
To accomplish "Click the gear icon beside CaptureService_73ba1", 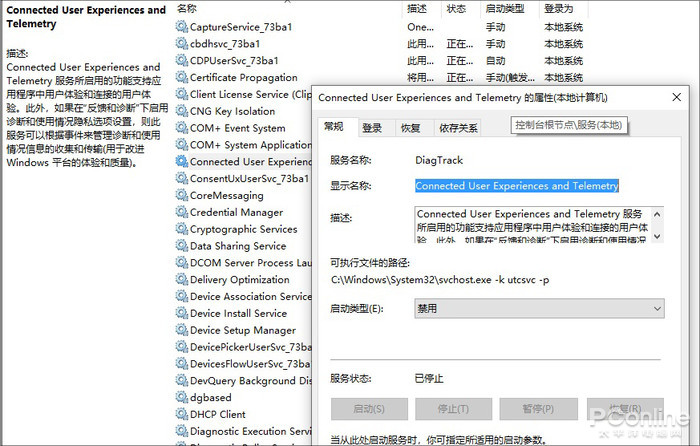I will [x=182, y=27].
